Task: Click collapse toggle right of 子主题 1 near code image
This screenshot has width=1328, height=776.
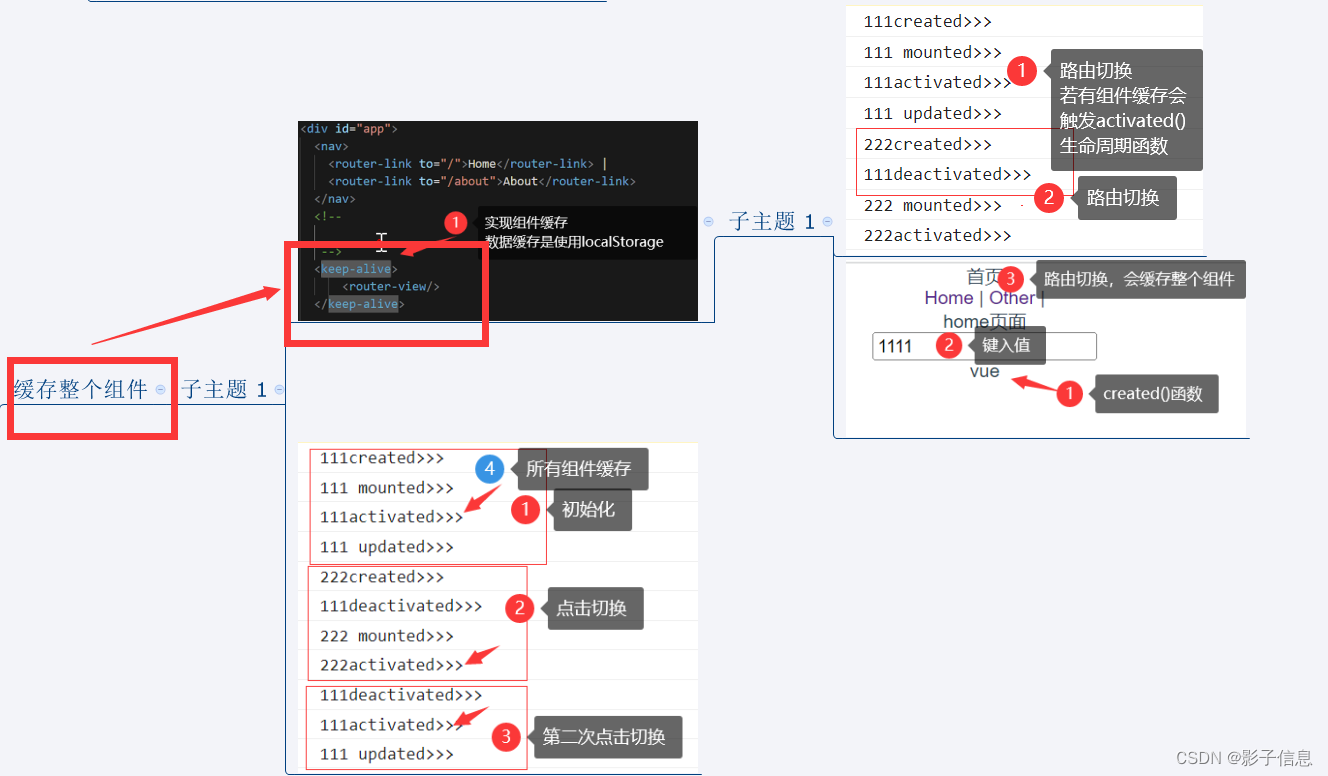Action: 827,222
